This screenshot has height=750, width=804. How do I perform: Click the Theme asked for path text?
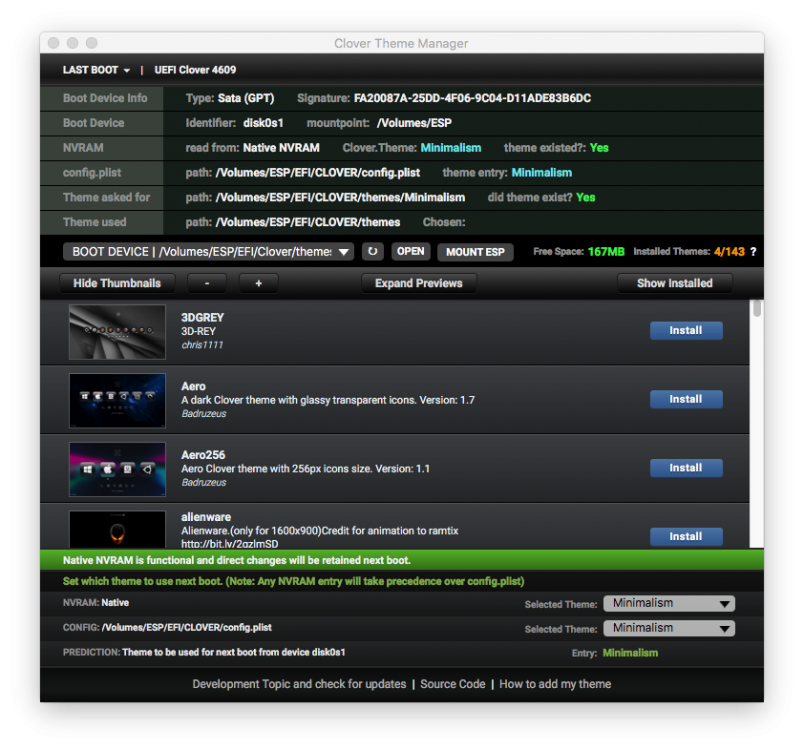pyautogui.click(x=340, y=197)
